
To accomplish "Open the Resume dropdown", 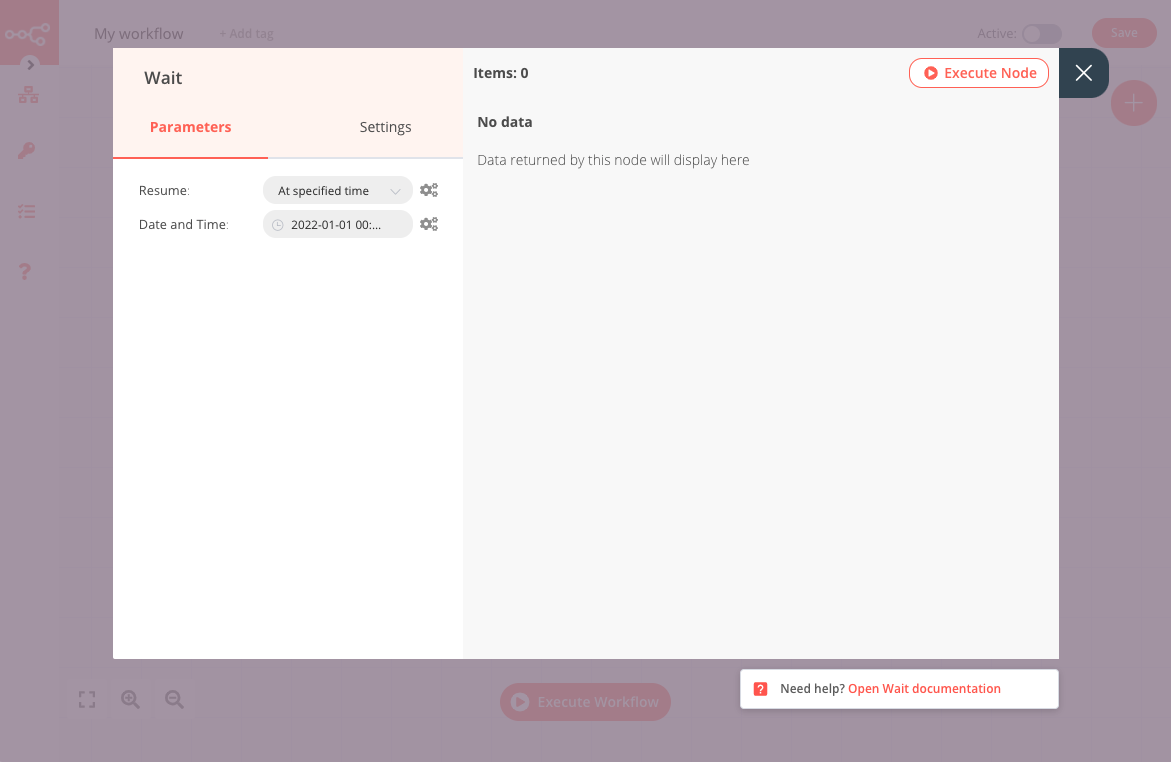I will point(338,190).
